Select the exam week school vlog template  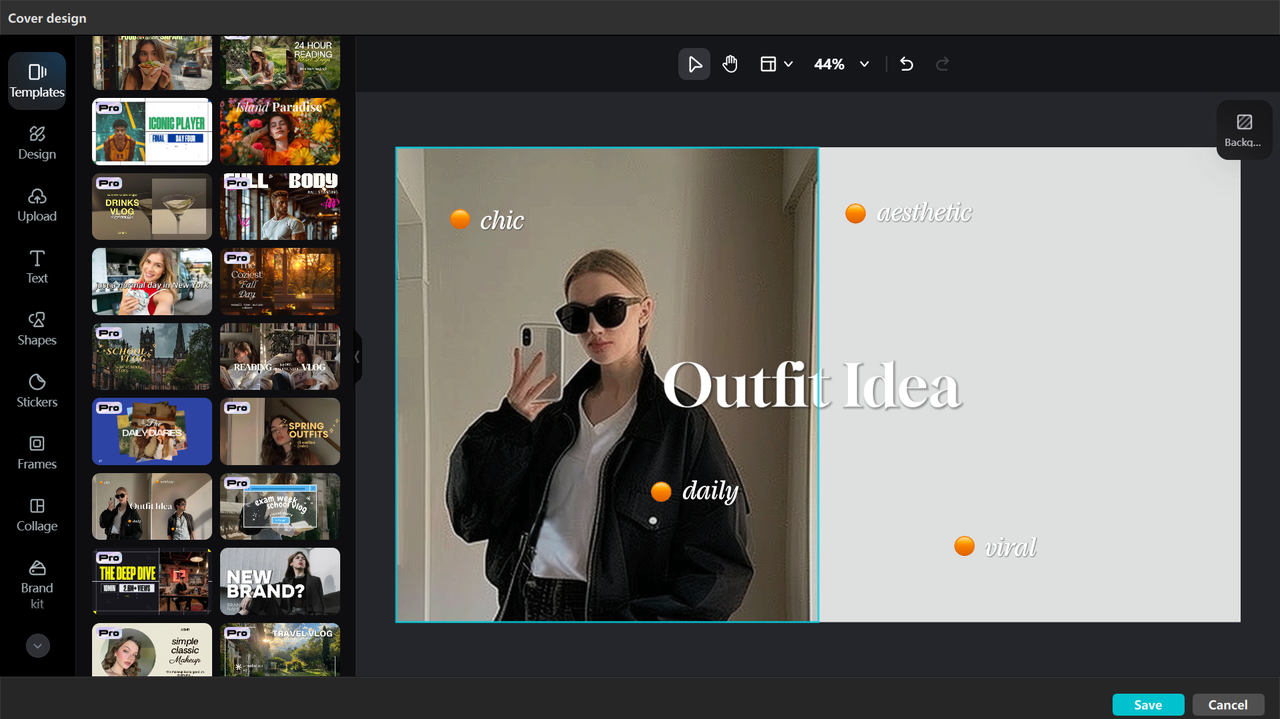(280, 506)
